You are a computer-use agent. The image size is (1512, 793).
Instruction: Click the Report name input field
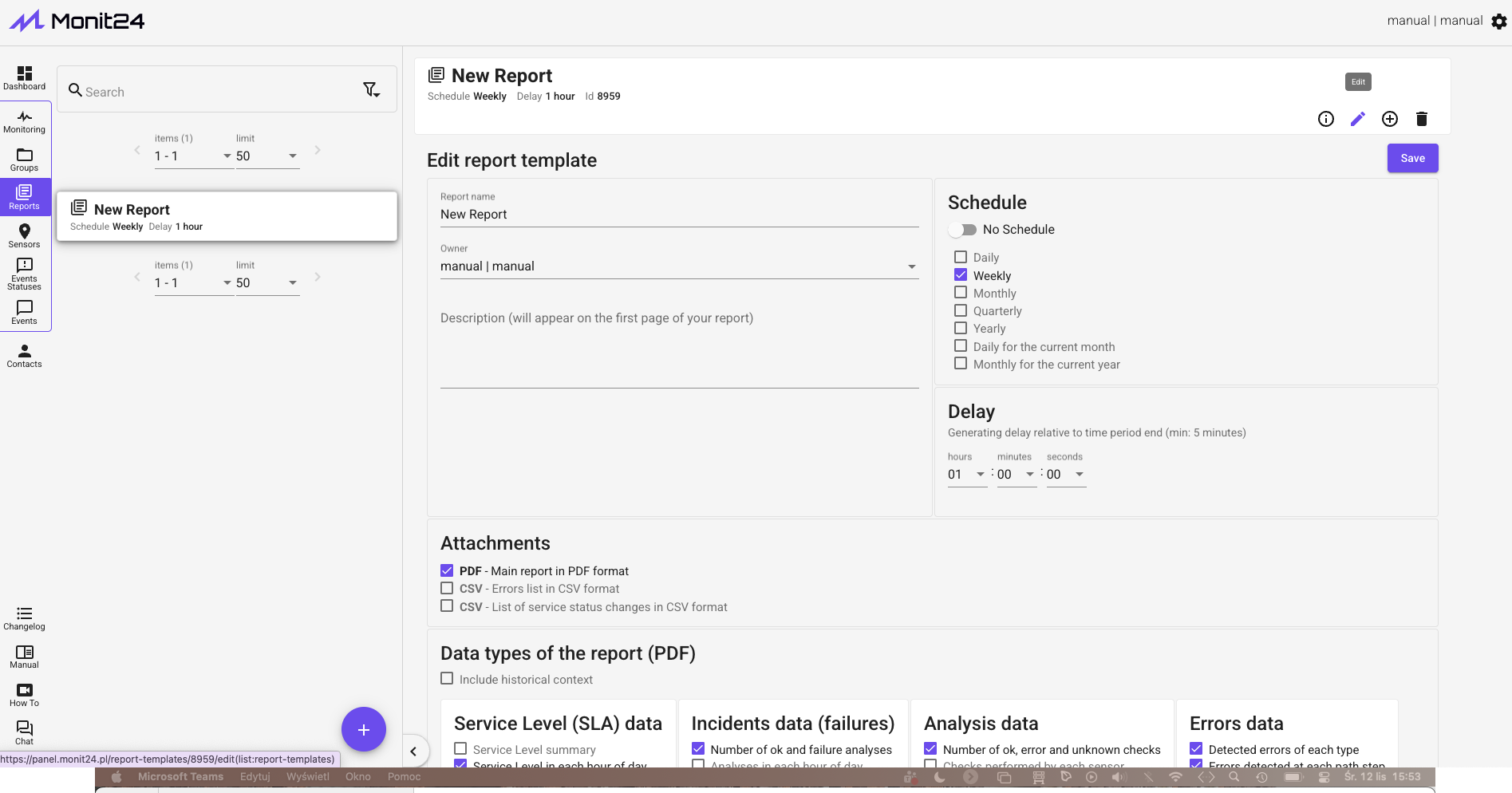click(x=679, y=215)
